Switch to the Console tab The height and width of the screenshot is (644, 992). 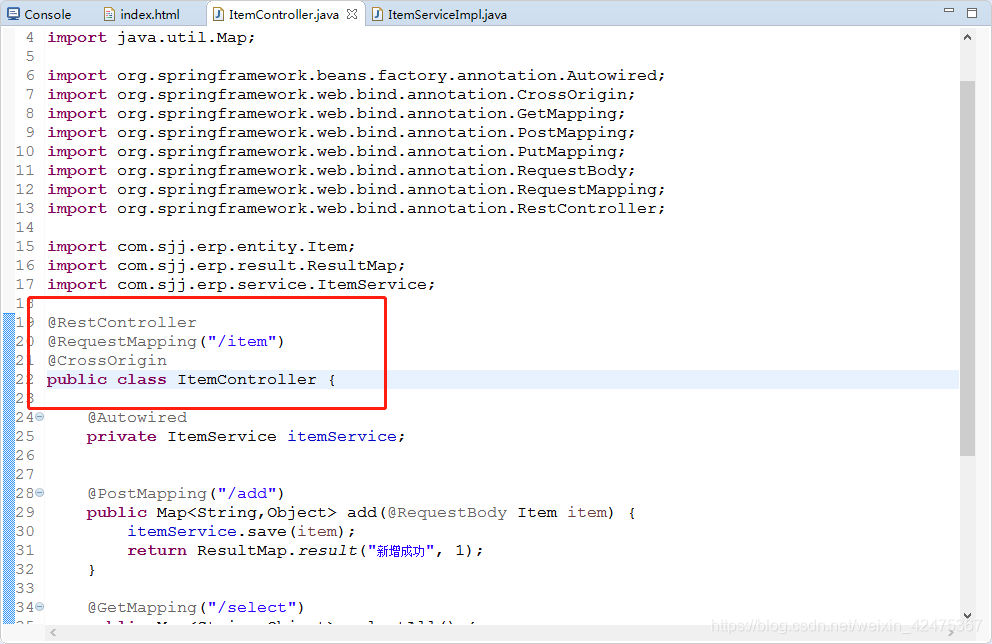click(x=39, y=14)
